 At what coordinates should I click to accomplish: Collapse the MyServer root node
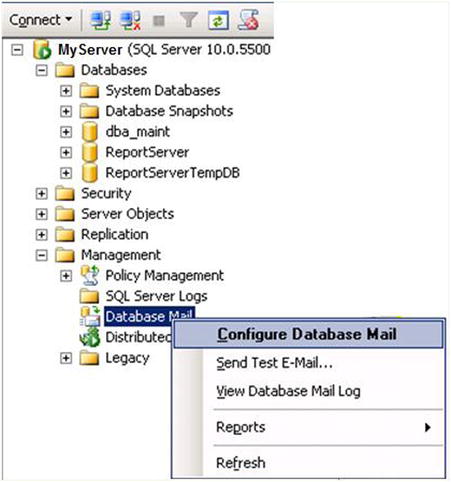[17, 50]
